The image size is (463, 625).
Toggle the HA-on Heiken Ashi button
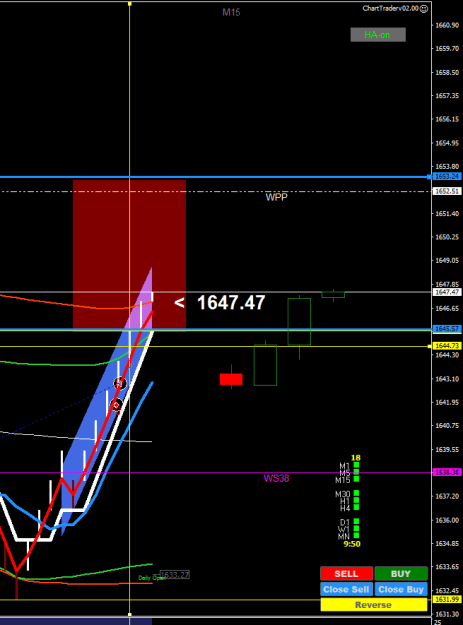point(378,35)
